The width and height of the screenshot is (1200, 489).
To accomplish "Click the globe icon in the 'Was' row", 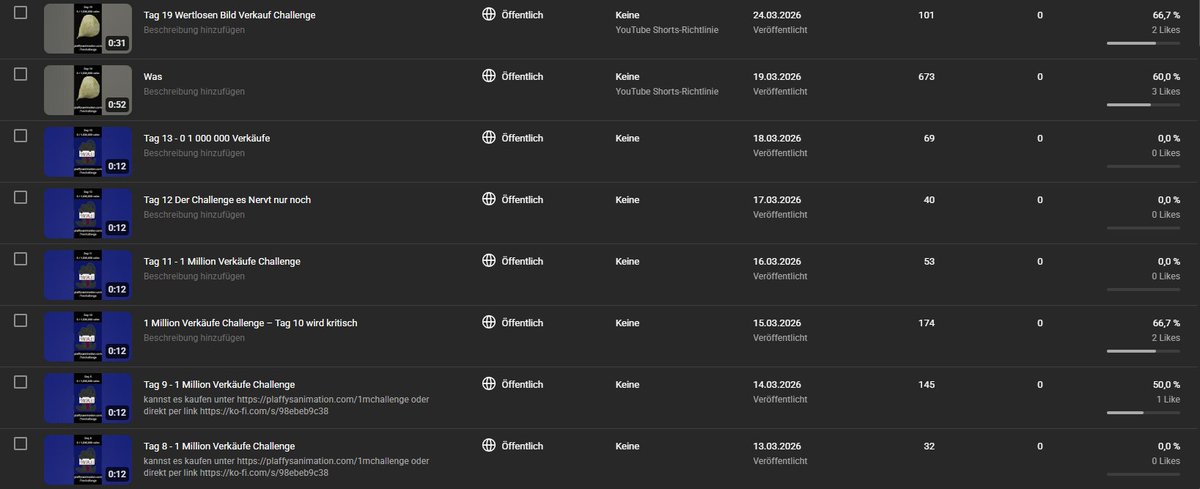I will click(x=489, y=76).
